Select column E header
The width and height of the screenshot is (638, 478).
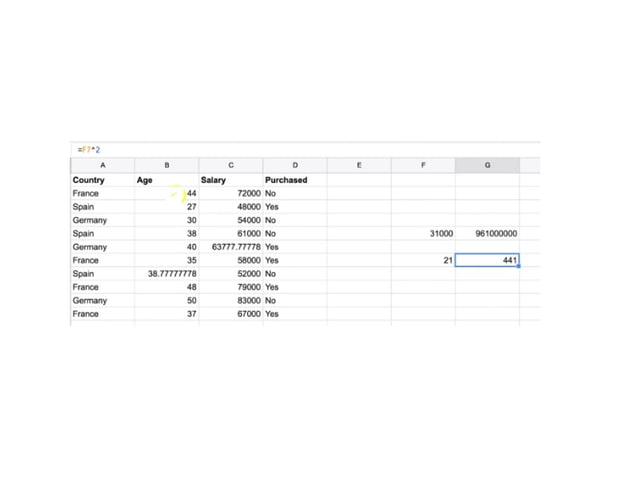tap(358, 165)
